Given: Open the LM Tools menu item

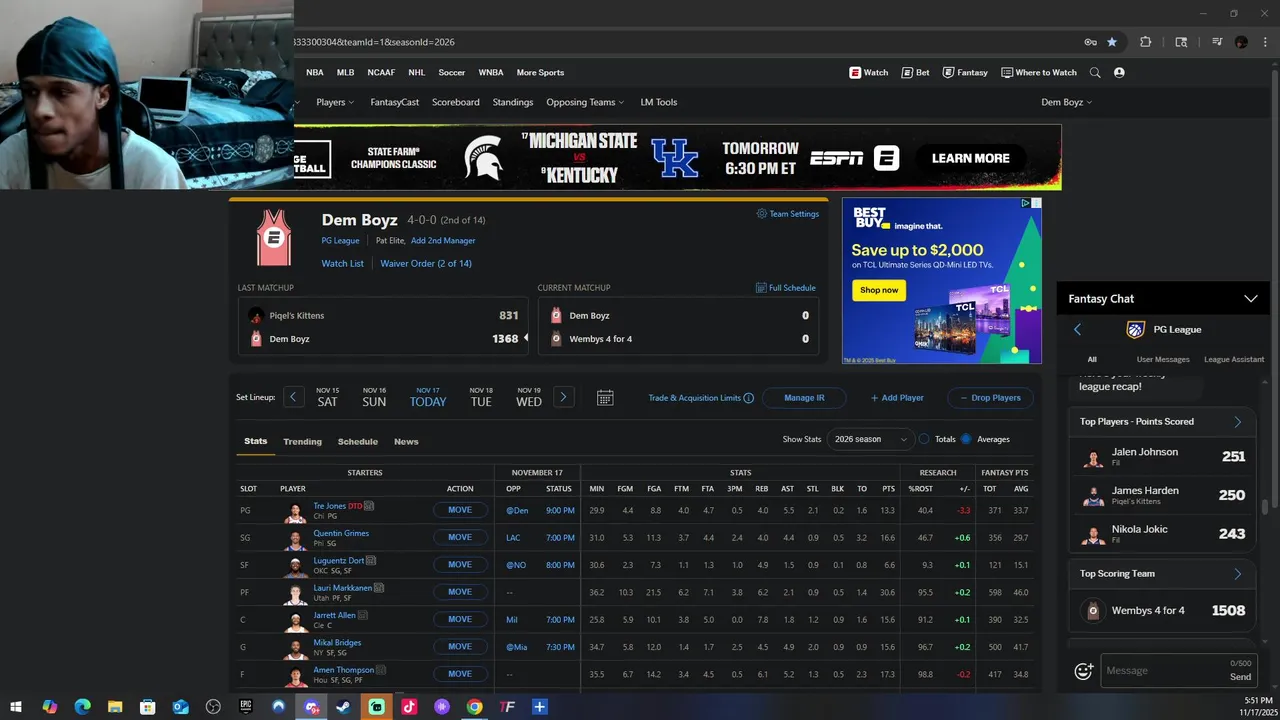Looking at the screenshot, I should (659, 102).
